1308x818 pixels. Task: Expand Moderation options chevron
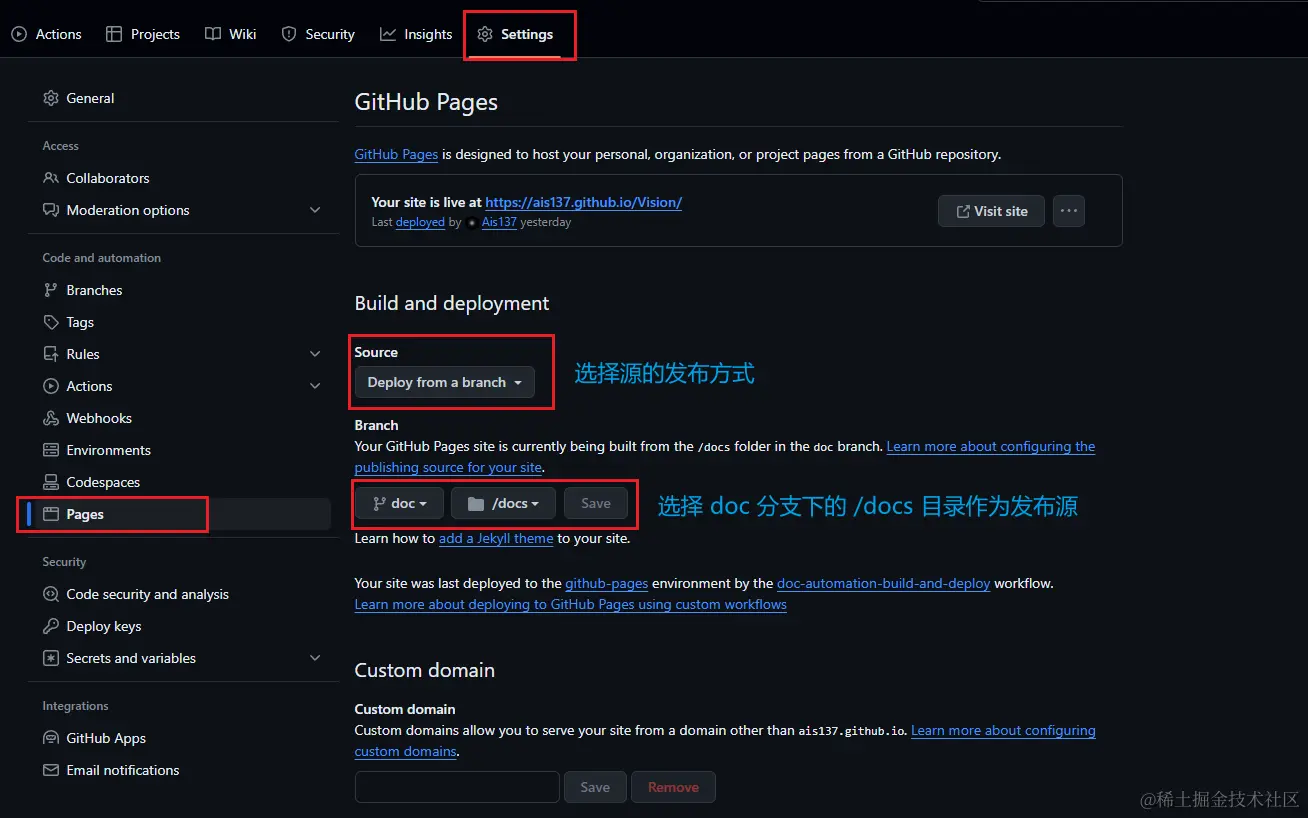tap(315, 210)
